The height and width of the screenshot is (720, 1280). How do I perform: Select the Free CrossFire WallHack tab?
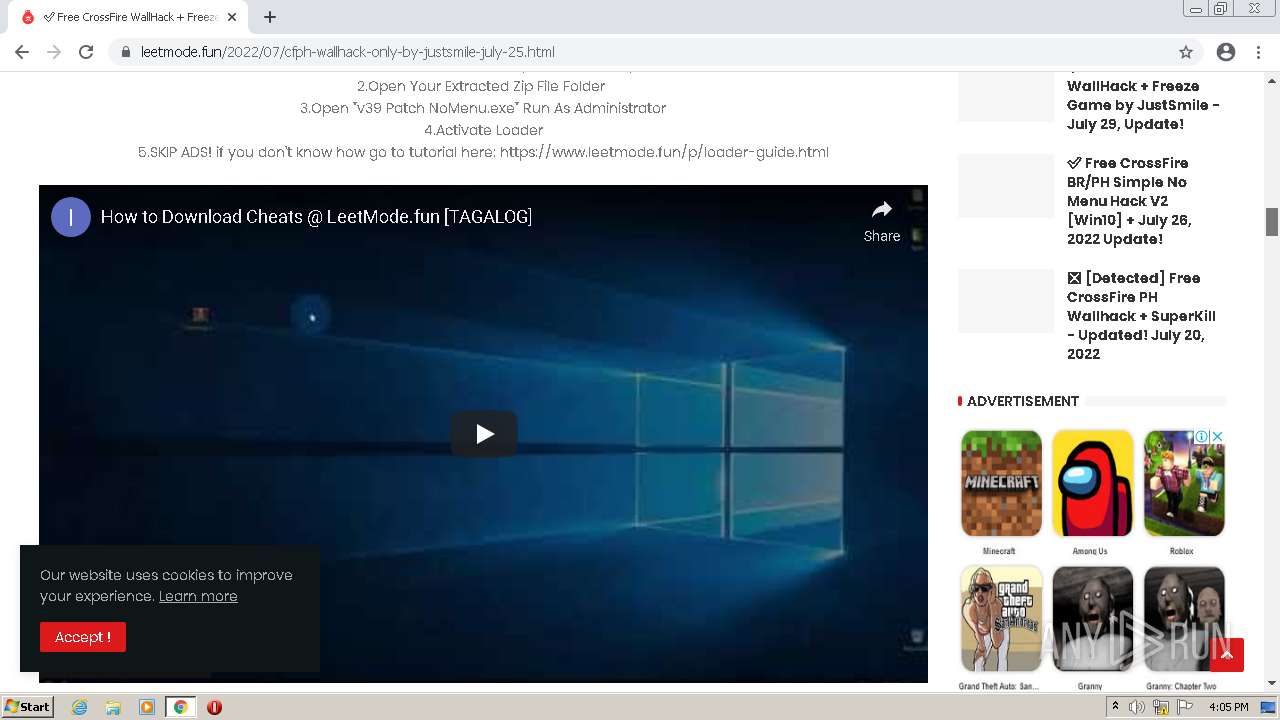[130, 17]
